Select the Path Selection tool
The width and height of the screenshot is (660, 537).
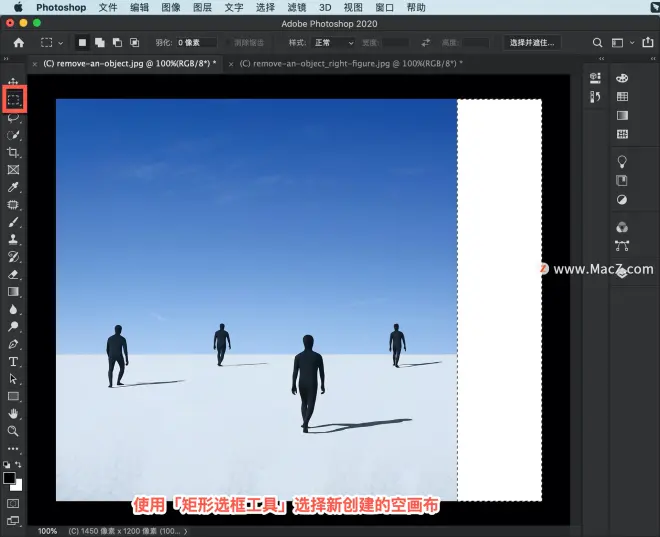click(x=13, y=379)
